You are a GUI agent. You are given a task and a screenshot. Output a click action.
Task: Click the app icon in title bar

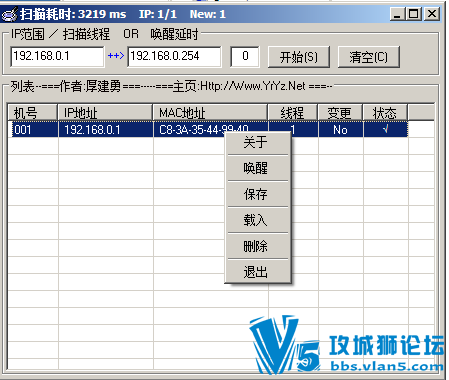pyautogui.click(x=9, y=14)
